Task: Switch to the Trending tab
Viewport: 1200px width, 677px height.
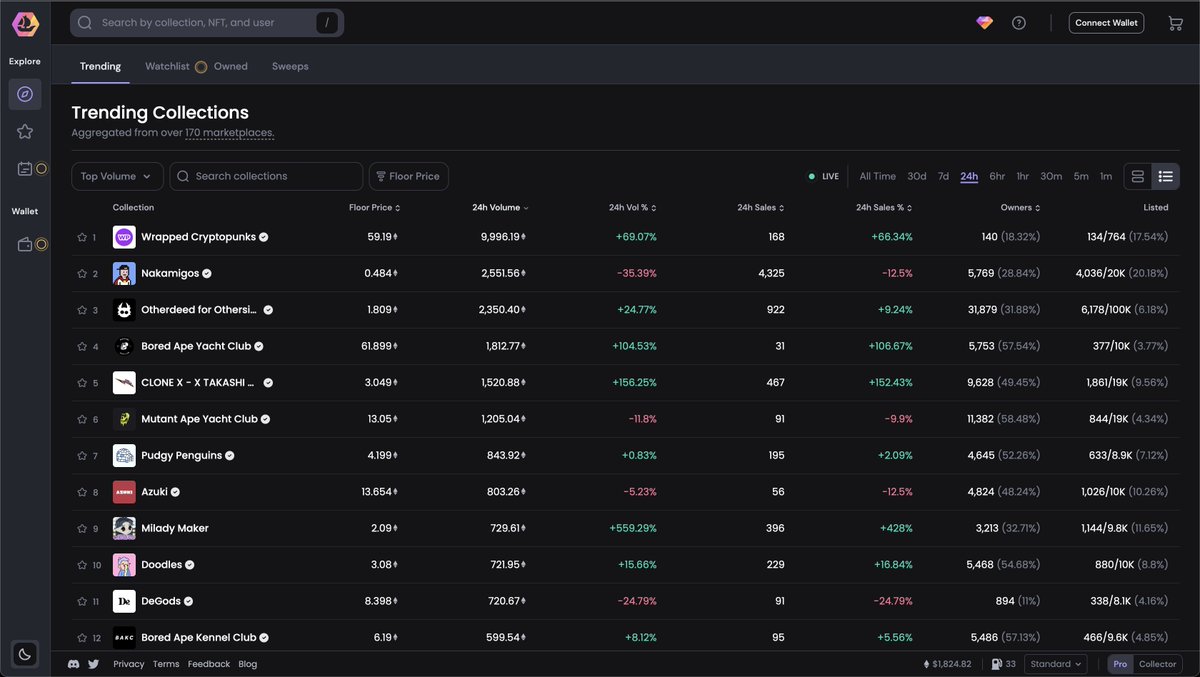Action: coord(100,66)
